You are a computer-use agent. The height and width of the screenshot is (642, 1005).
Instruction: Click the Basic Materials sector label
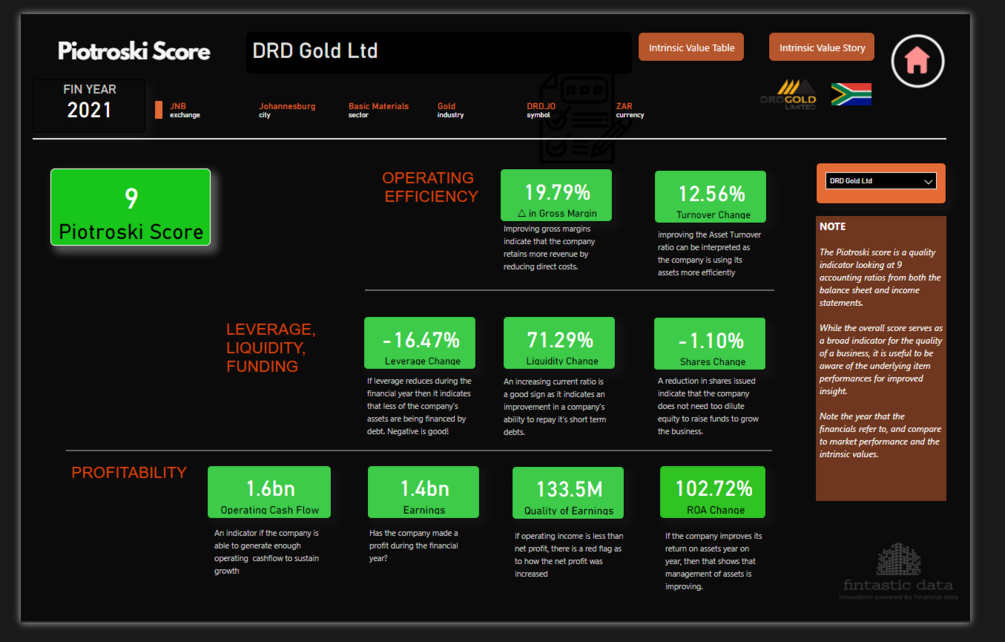(x=378, y=110)
